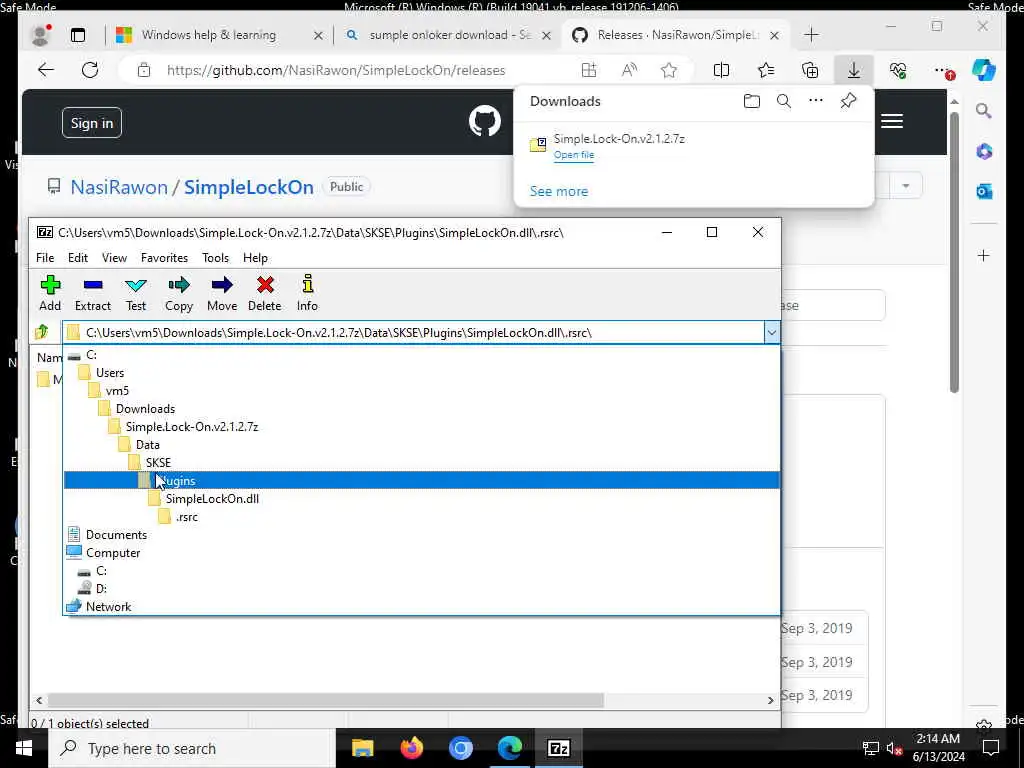The height and width of the screenshot is (768, 1024).
Task: Click right arrow of 7-Zip horizontal scrollbar
Action: coord(770,700)
